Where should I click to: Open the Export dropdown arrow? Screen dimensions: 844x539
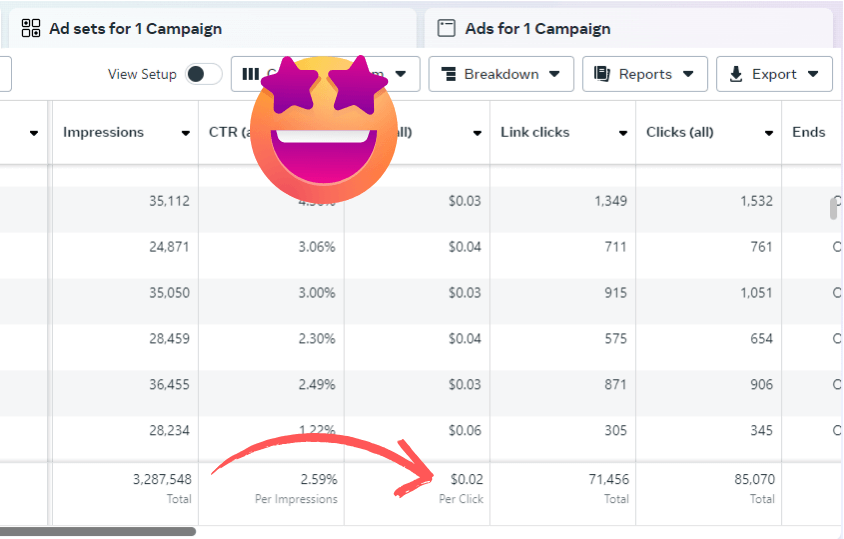[813, 74]
